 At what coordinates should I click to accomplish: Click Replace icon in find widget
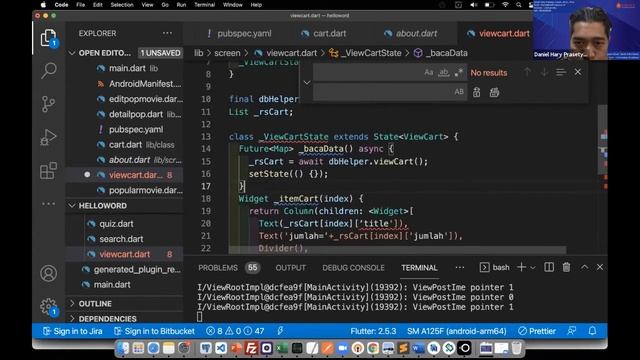pos(476,92)
